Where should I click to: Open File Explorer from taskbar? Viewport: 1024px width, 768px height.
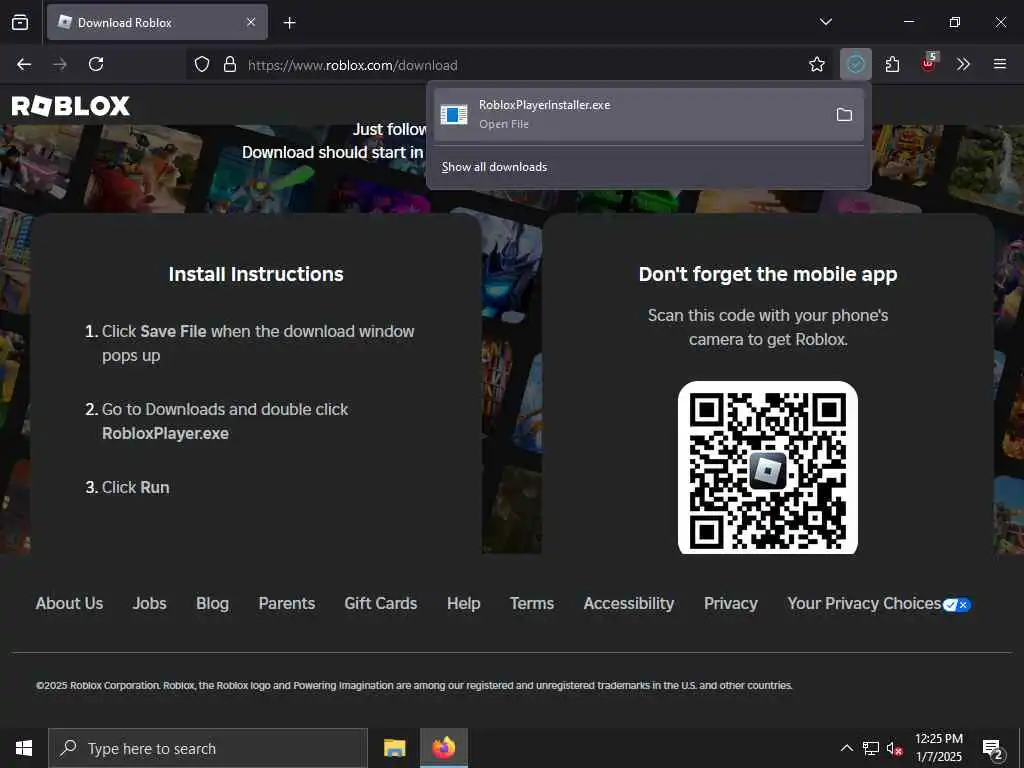point(394,748)
